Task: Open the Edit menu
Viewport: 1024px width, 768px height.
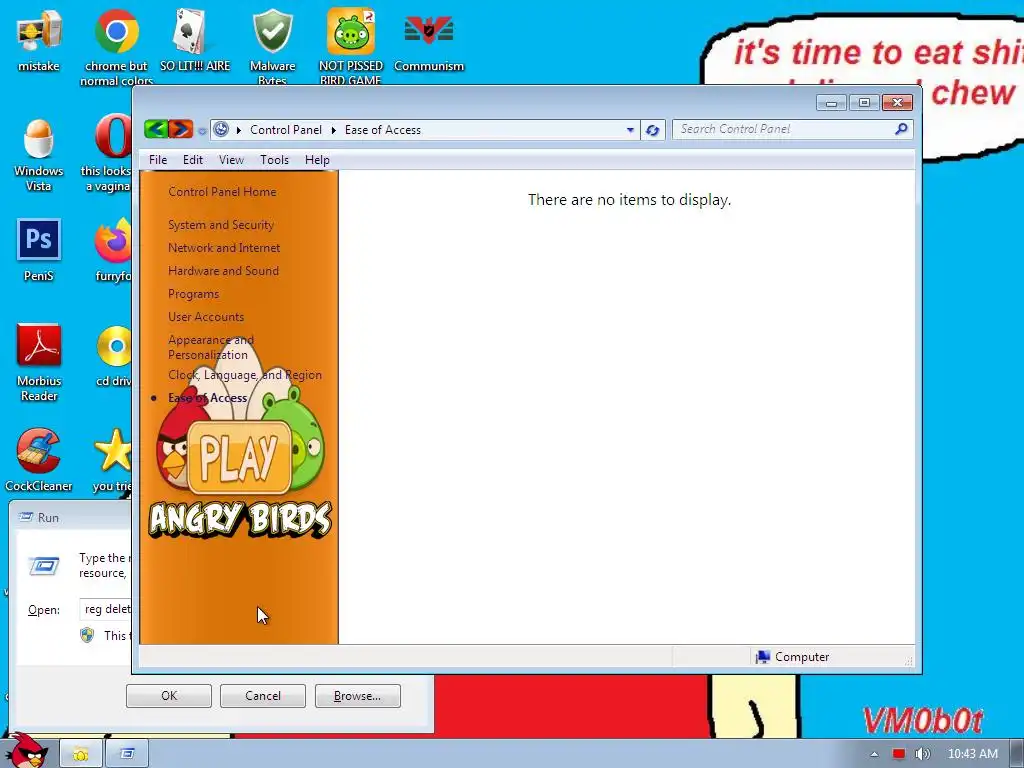Action: tap(193, 160)
